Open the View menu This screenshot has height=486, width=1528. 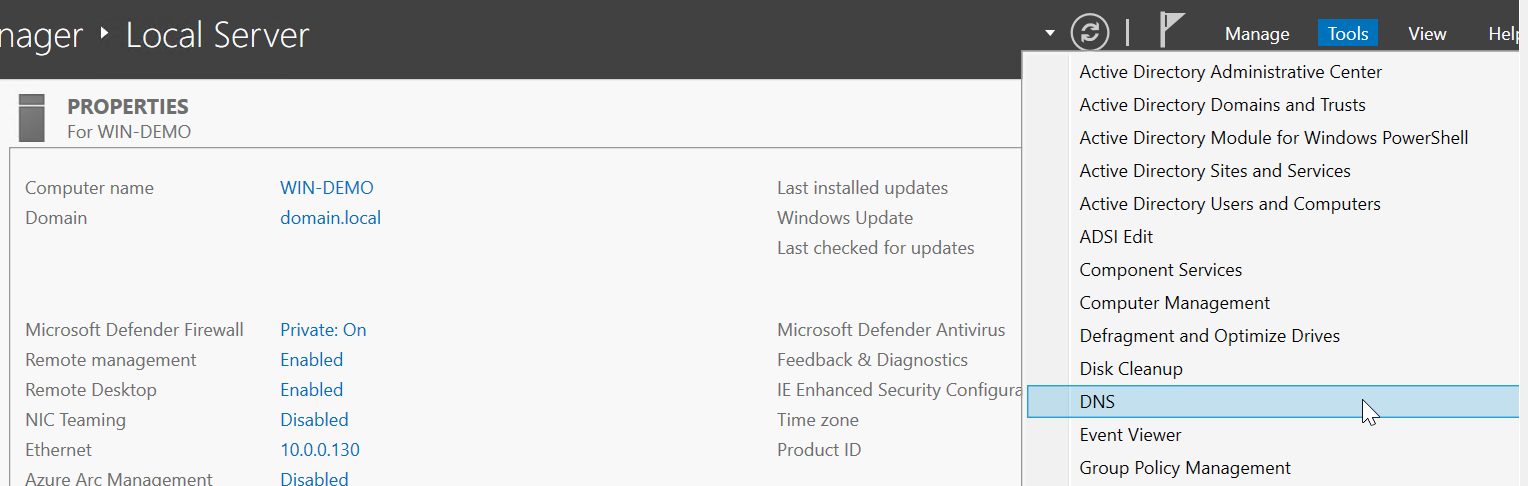[x=1427, y=34]
